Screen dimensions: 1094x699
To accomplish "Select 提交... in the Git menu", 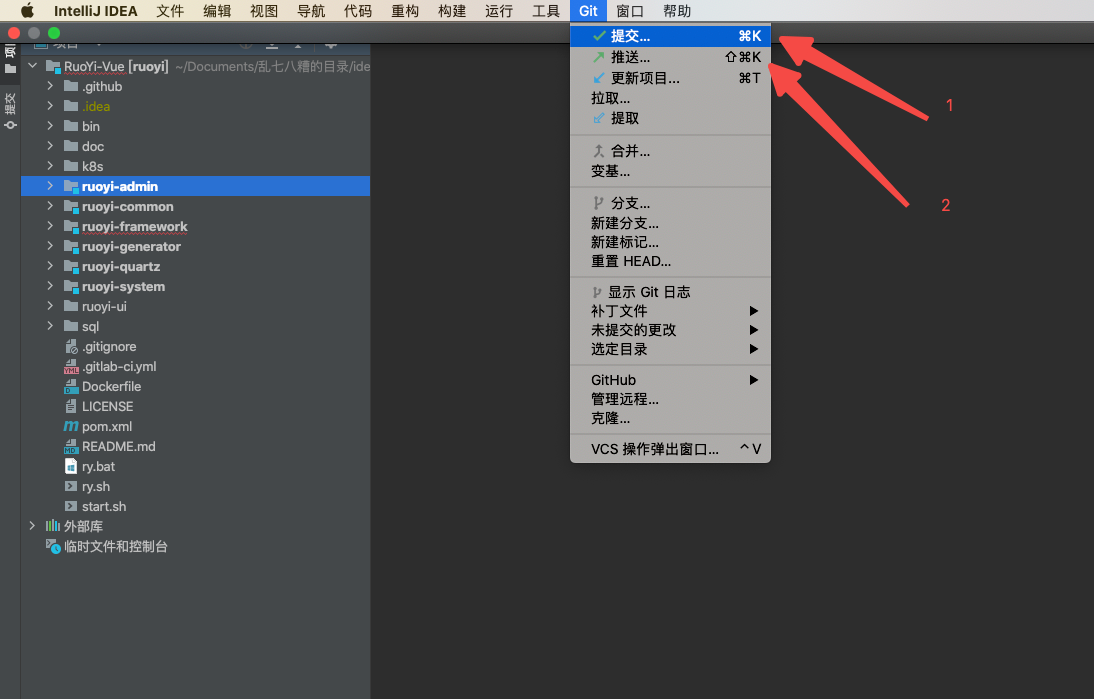I will [630, 36].
